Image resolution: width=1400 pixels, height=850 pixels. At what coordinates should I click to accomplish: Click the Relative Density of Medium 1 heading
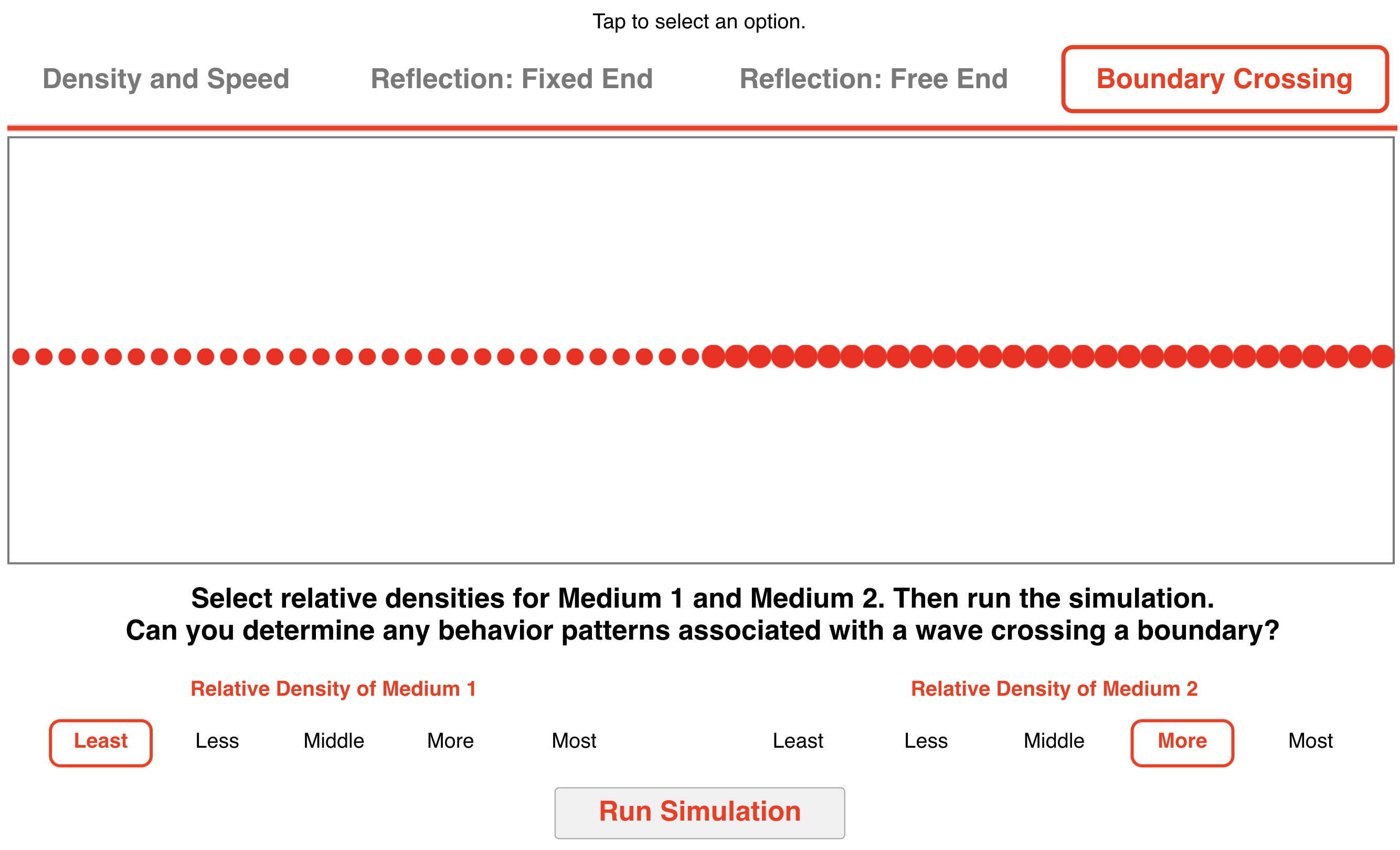333,688
